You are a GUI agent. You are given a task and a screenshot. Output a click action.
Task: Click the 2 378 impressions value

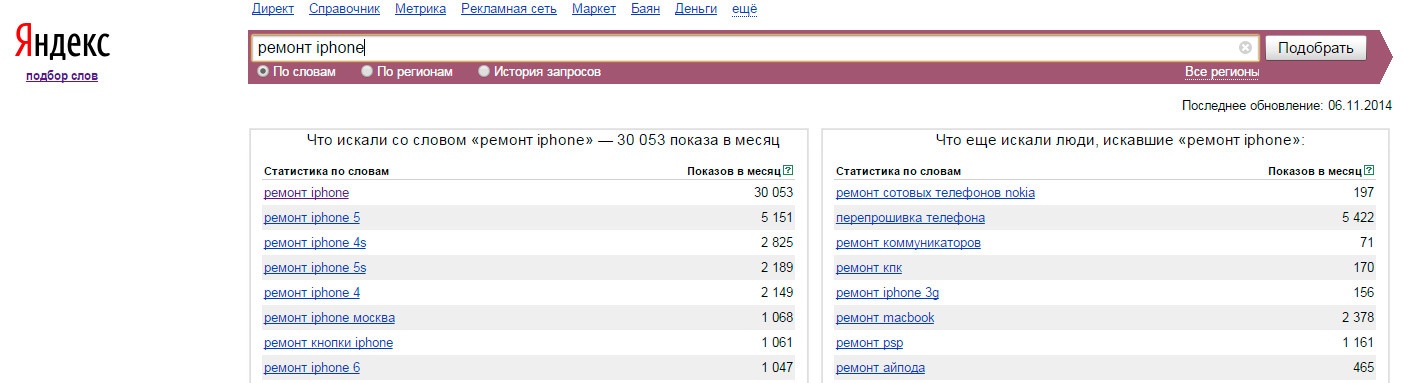(1358, 318)
